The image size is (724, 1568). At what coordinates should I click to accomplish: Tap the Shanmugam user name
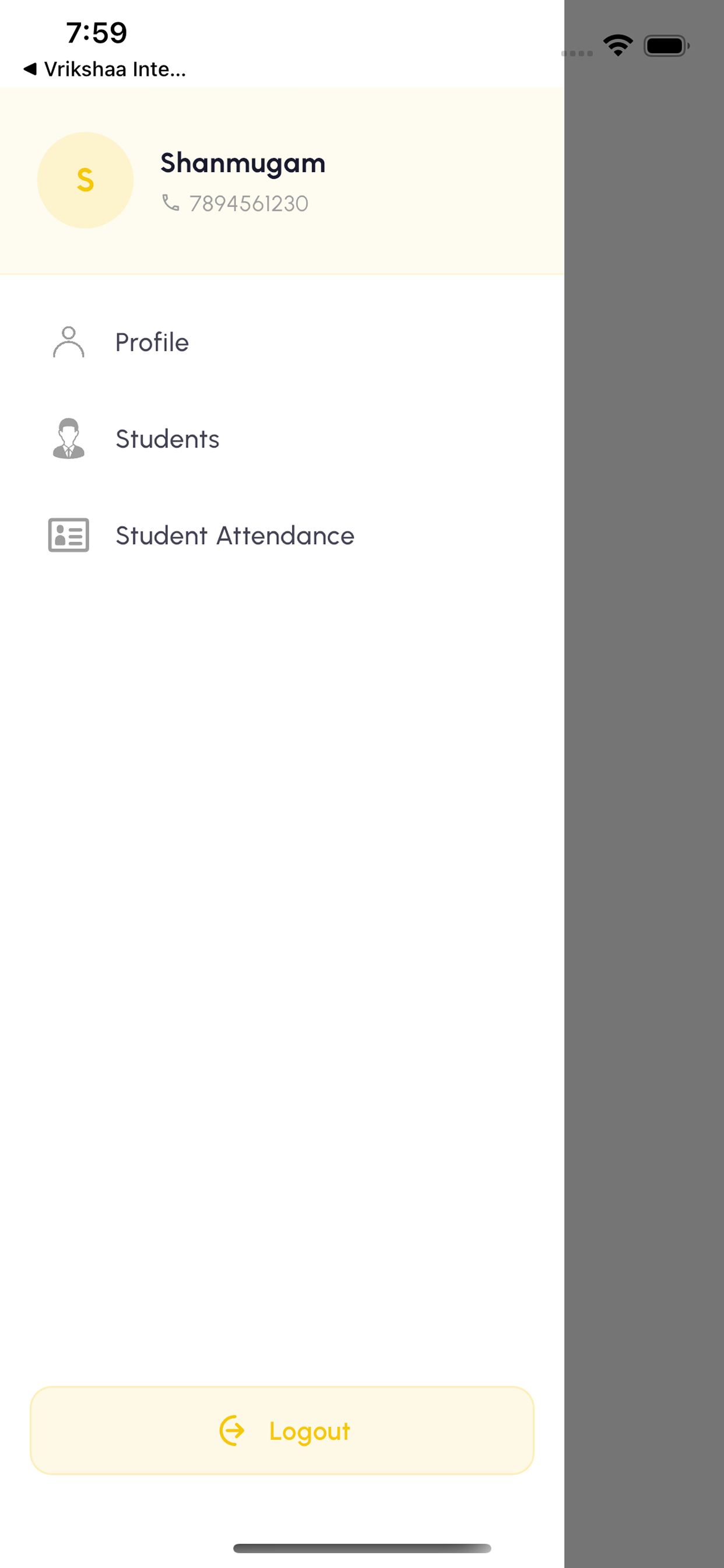click(x=242, y=164)
